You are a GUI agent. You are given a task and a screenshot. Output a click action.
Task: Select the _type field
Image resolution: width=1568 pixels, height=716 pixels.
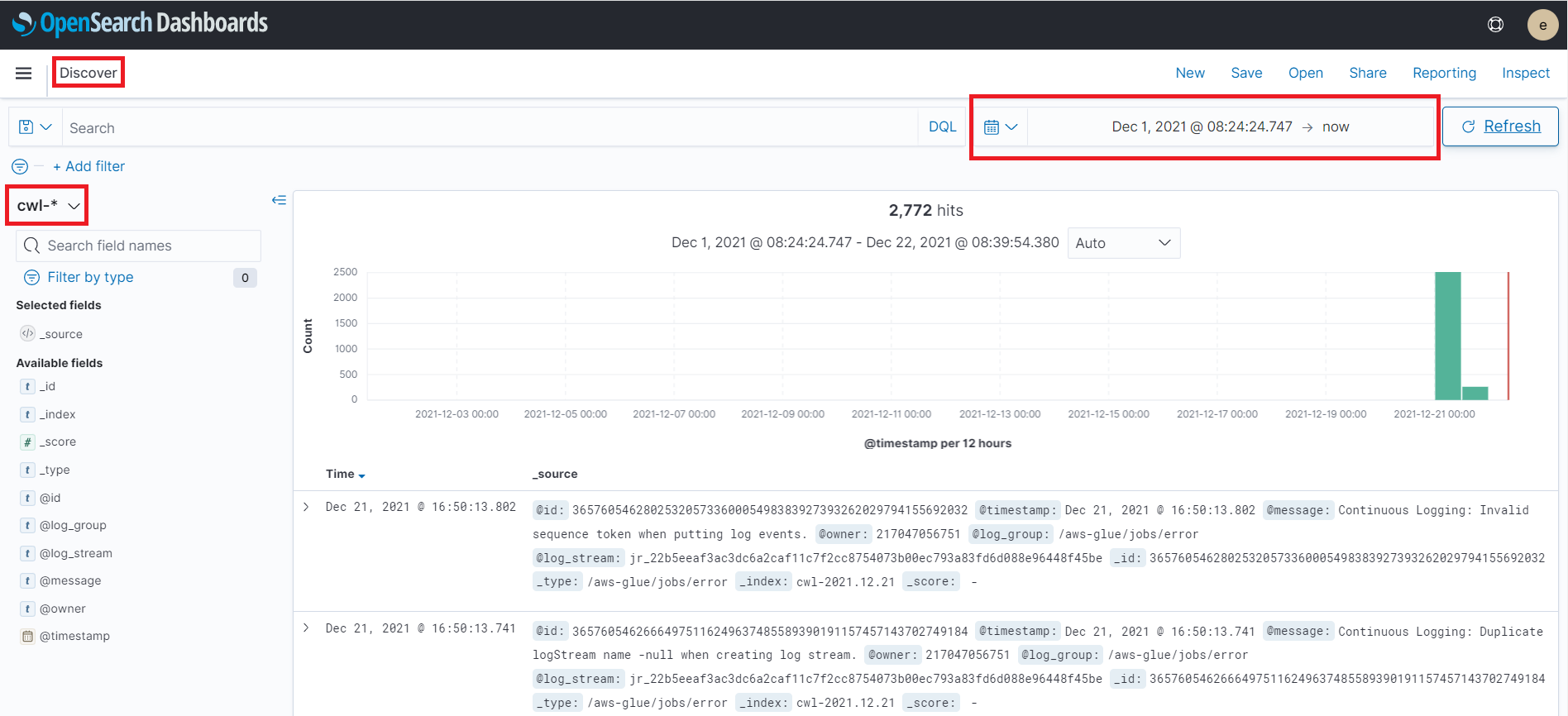(55, 470)
